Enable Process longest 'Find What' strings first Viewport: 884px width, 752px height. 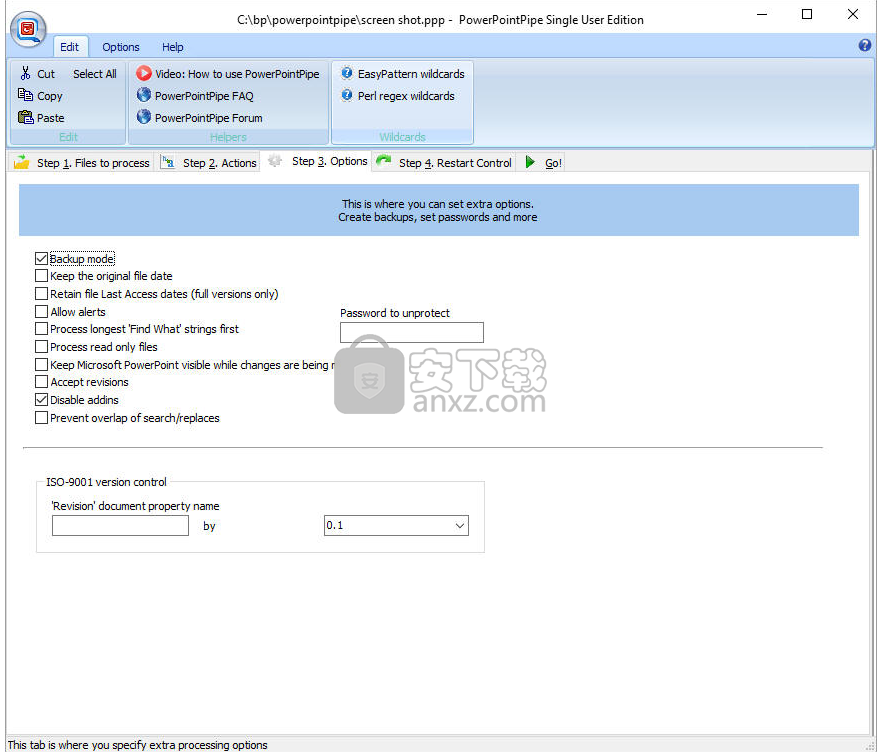(x=41, y=329)
